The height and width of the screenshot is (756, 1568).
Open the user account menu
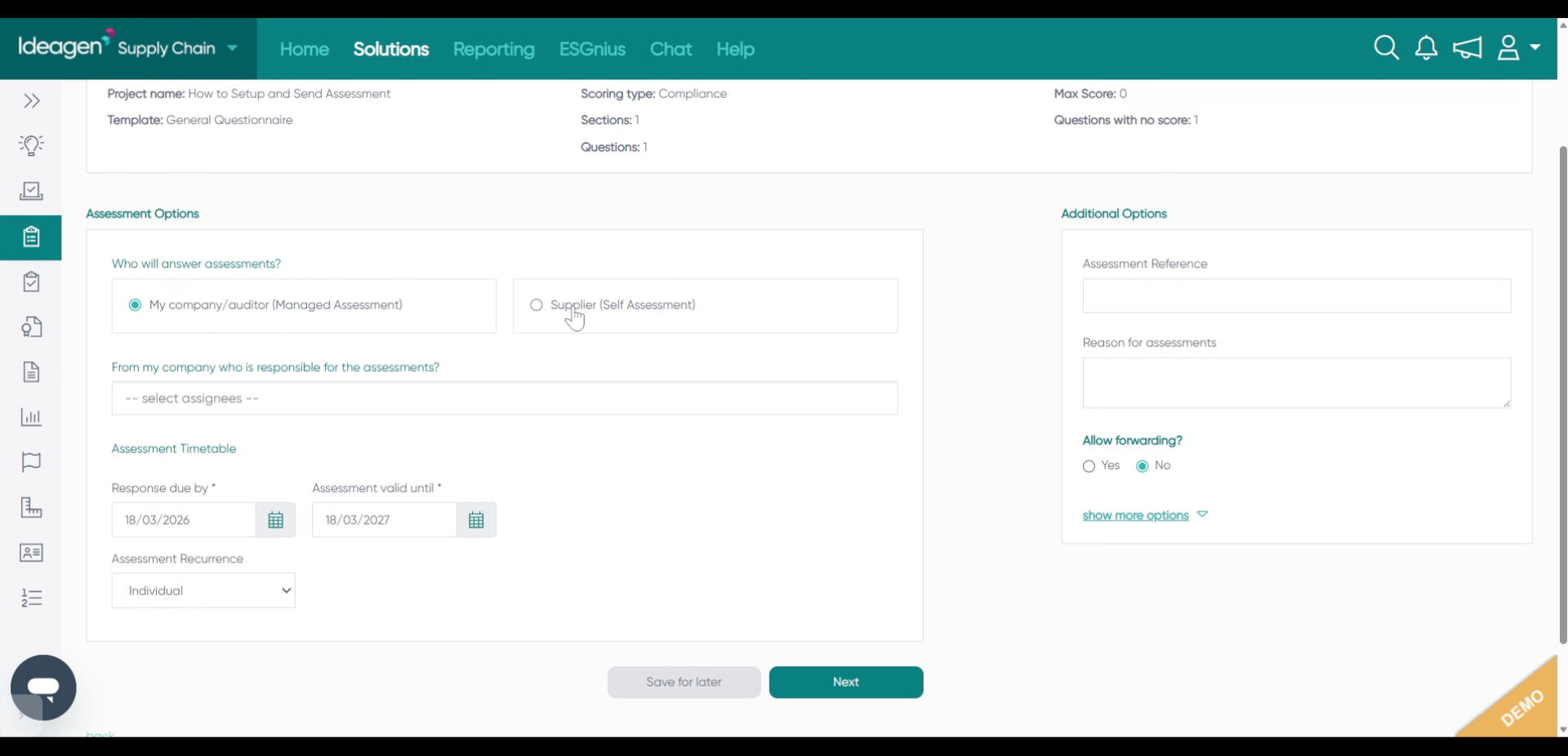click(1518, 48)
